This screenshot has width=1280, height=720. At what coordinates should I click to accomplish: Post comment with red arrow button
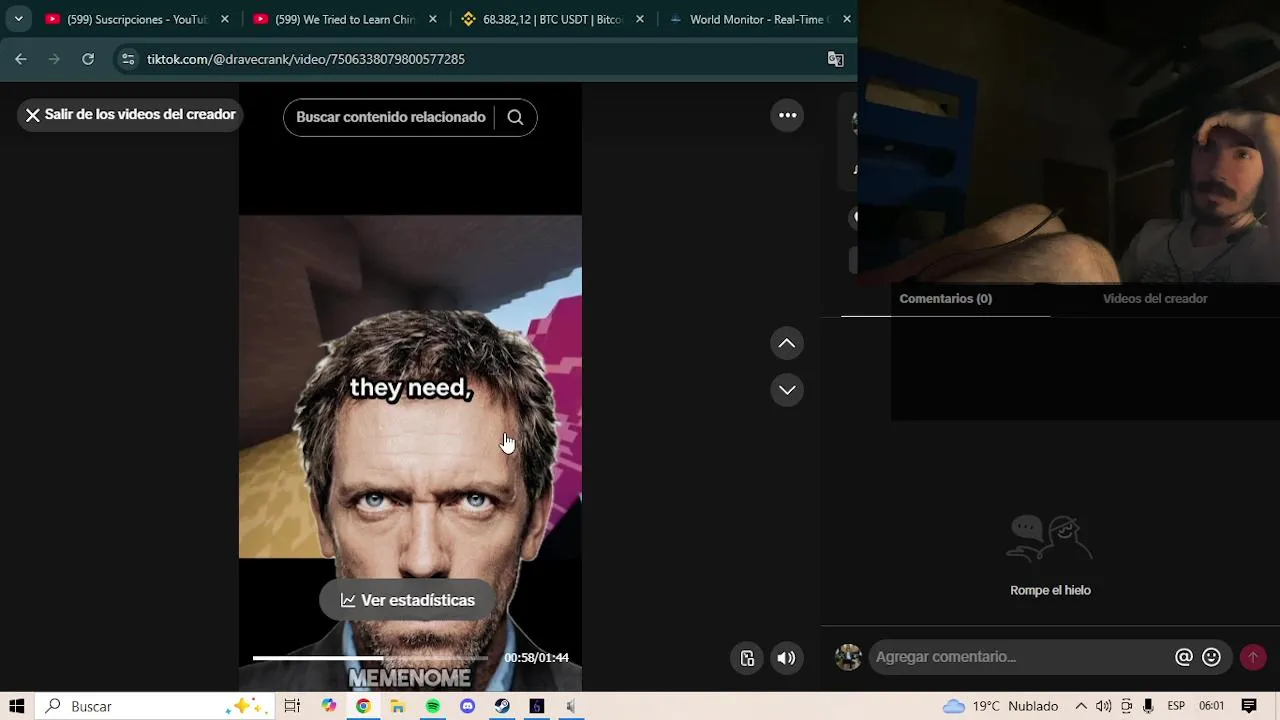(1253, 657)
